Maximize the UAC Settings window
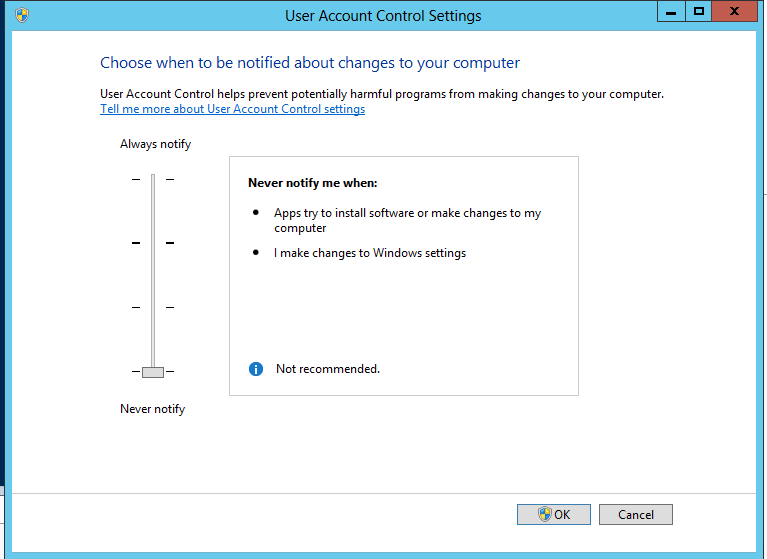This screenshot has height=559, width=767. [699, 12]
